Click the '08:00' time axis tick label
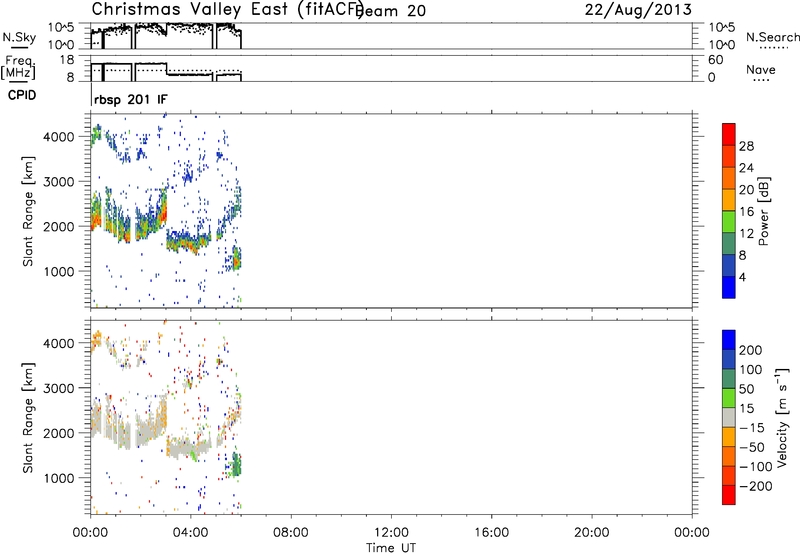Image resolution: width=800 pixels, height=554 pixels. click(x=291, y=533)
